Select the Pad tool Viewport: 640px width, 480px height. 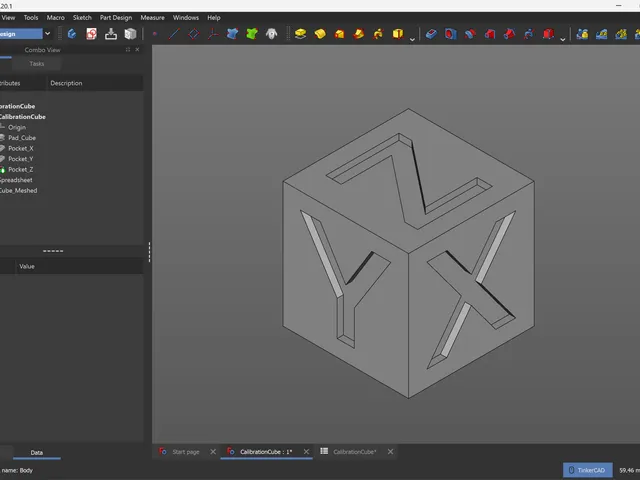coord(300,33)
